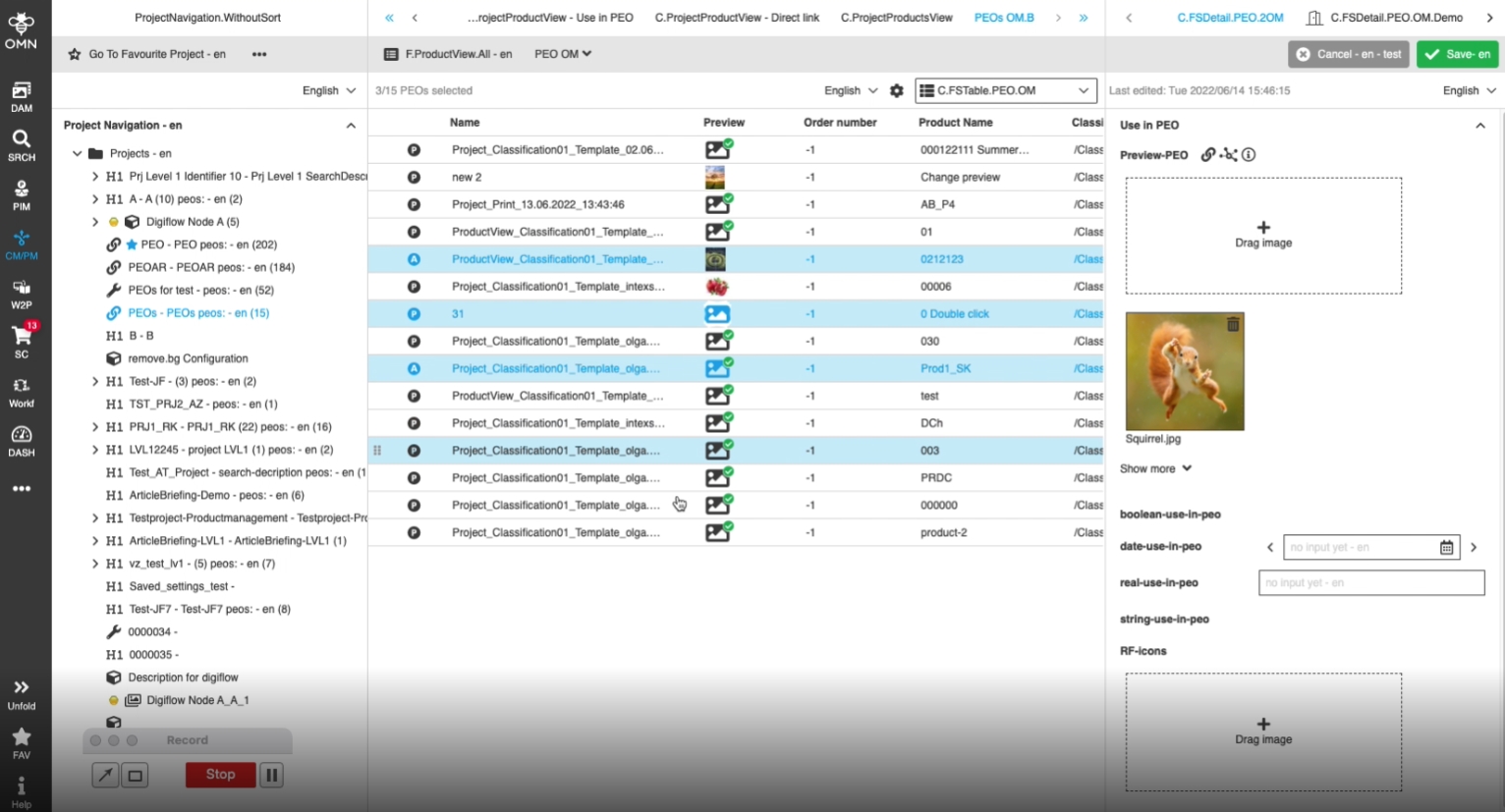Screen dimensions: 1505x812
Task: Collapse the Use in PEO panel
Action: pyautogui.click(x=1479, y=126)
